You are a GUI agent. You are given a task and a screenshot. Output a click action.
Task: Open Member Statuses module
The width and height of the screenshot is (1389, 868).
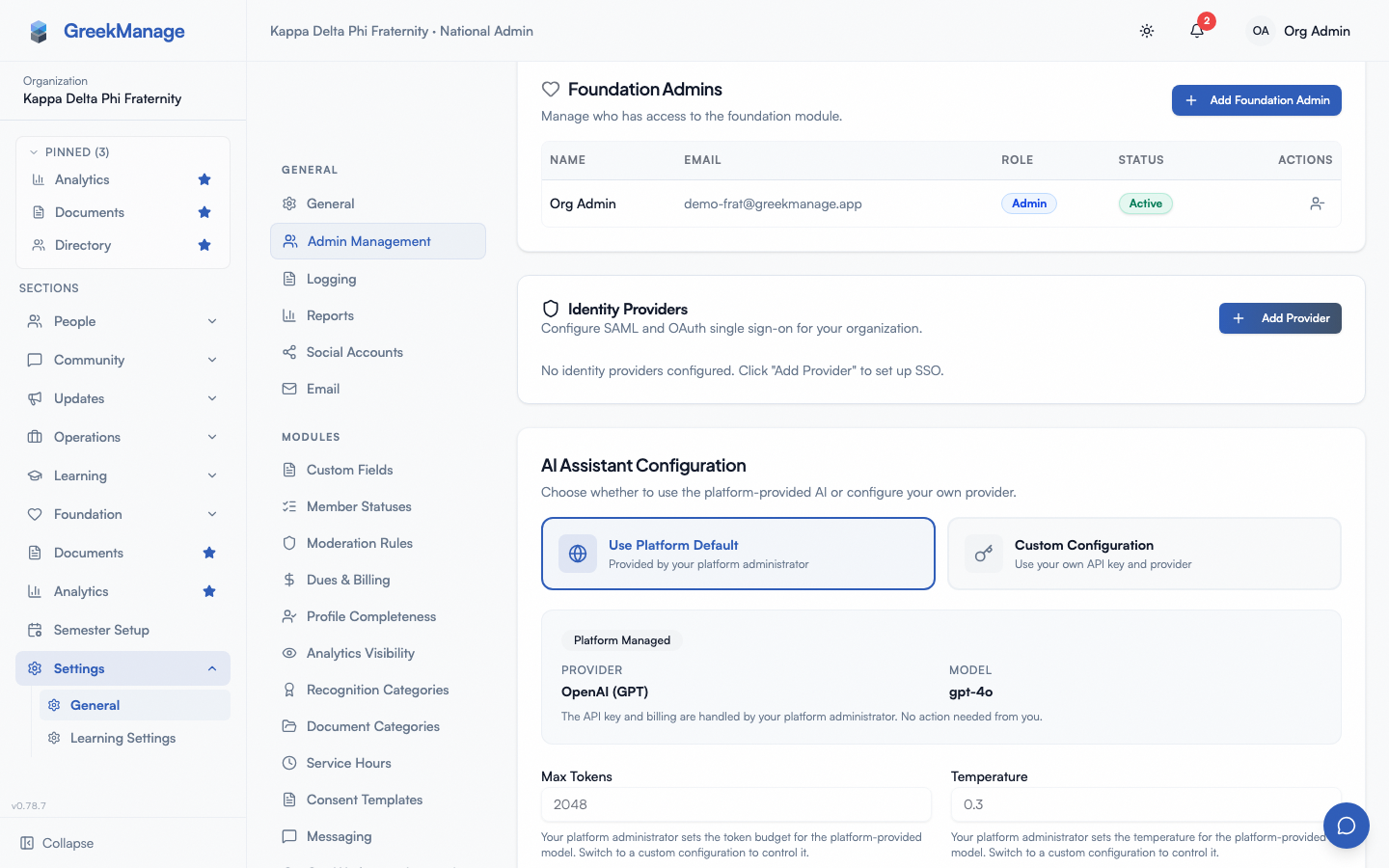[378, 506]
